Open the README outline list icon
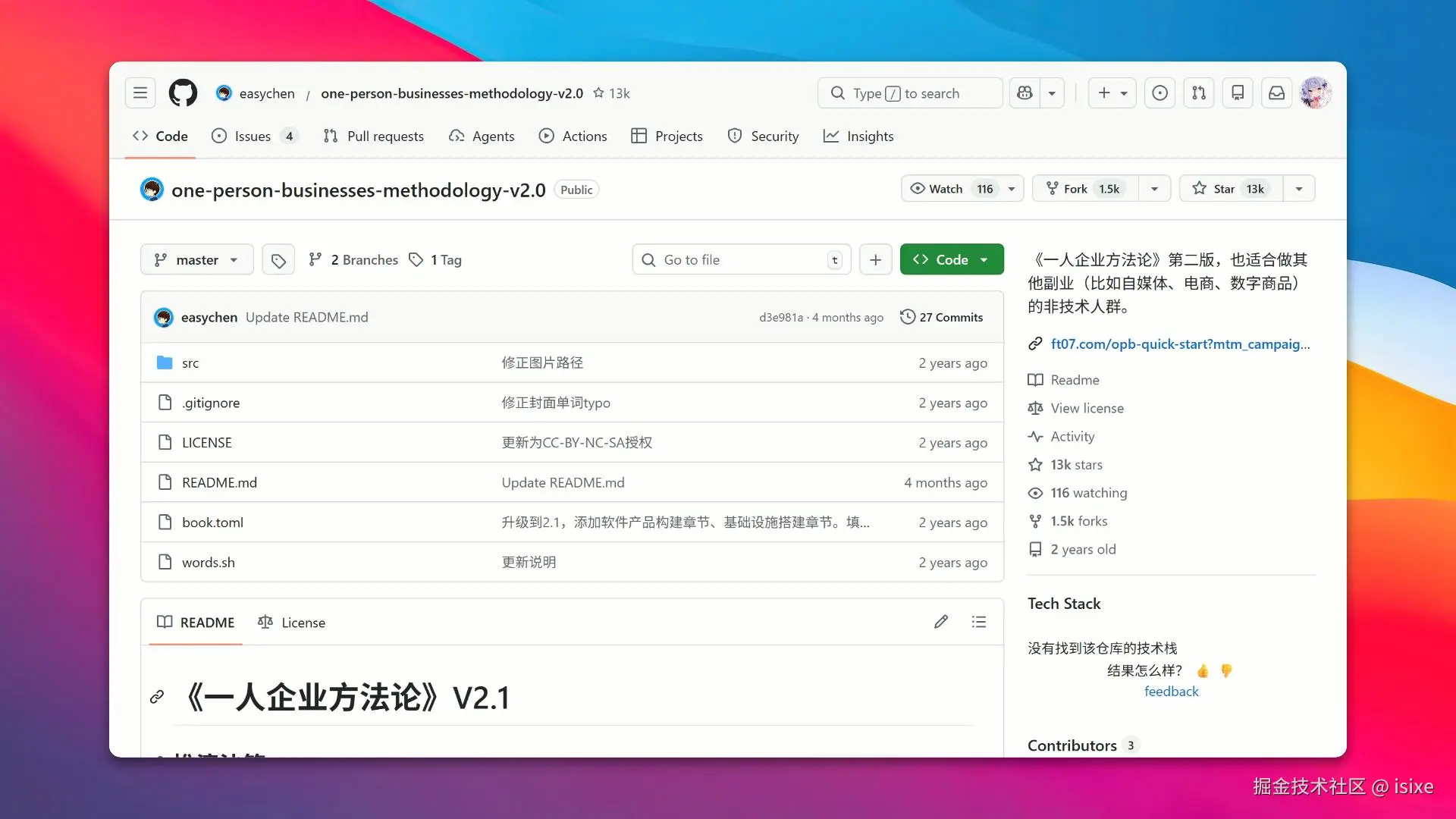 click(979, 622)
